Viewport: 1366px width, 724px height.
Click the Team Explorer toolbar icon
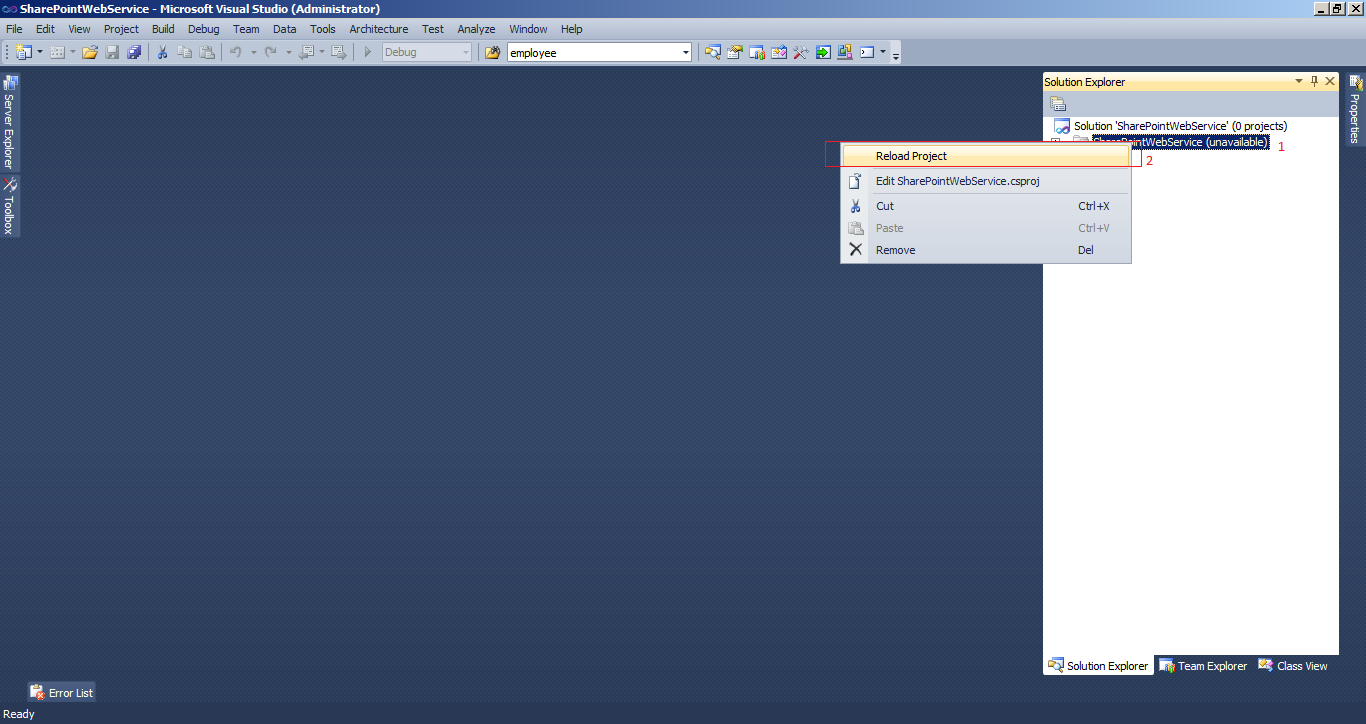tap(757, 52)
